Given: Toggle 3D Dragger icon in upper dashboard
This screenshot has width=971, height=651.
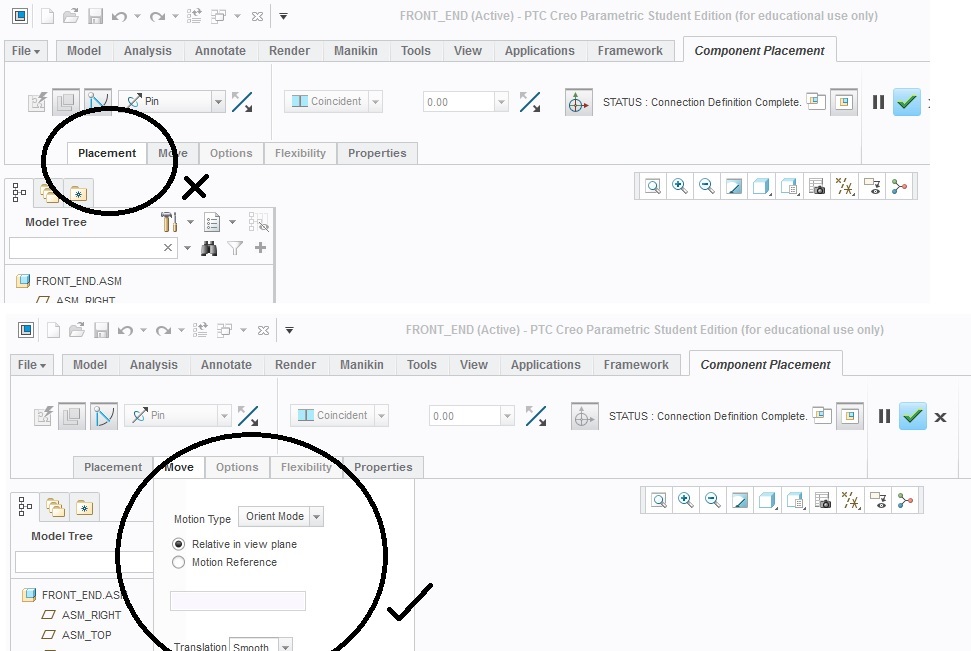Looking at the screenshot, I should point(578,103).
